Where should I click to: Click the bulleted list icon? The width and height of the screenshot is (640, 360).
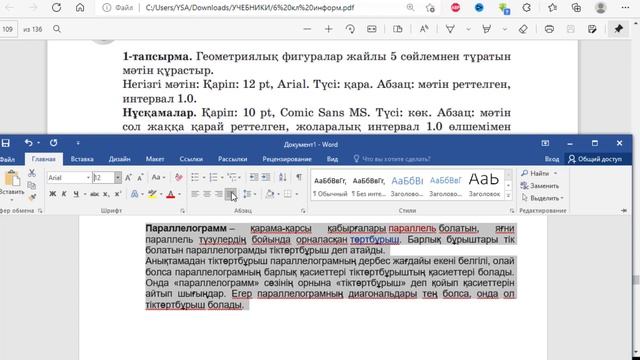pos(195,177)
